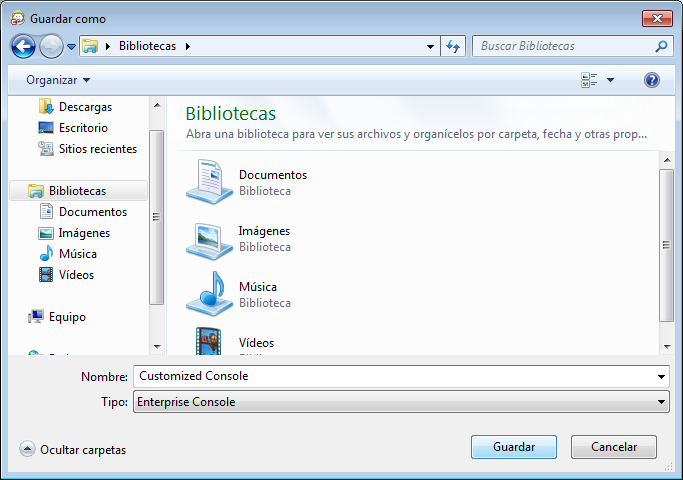Open Vídeos library large icon
Screen dimensions: 683x480
209,341
